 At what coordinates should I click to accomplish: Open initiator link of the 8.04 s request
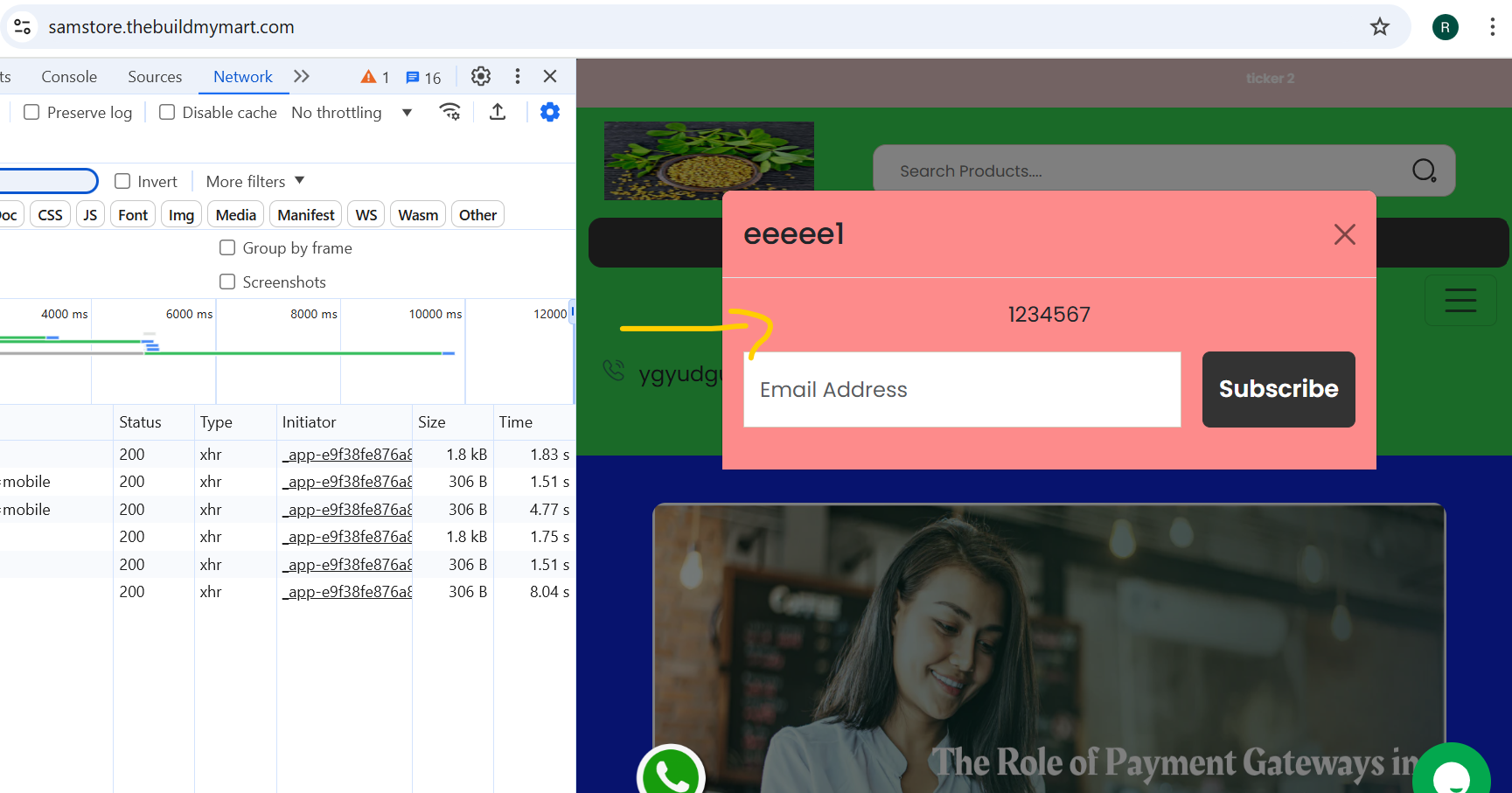tap(346, 592)
